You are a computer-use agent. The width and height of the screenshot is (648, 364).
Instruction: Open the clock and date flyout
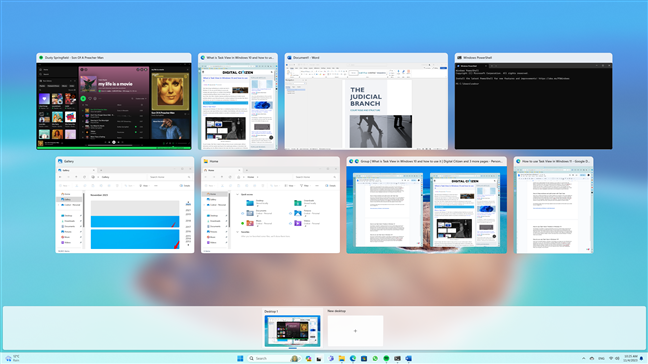631,358
